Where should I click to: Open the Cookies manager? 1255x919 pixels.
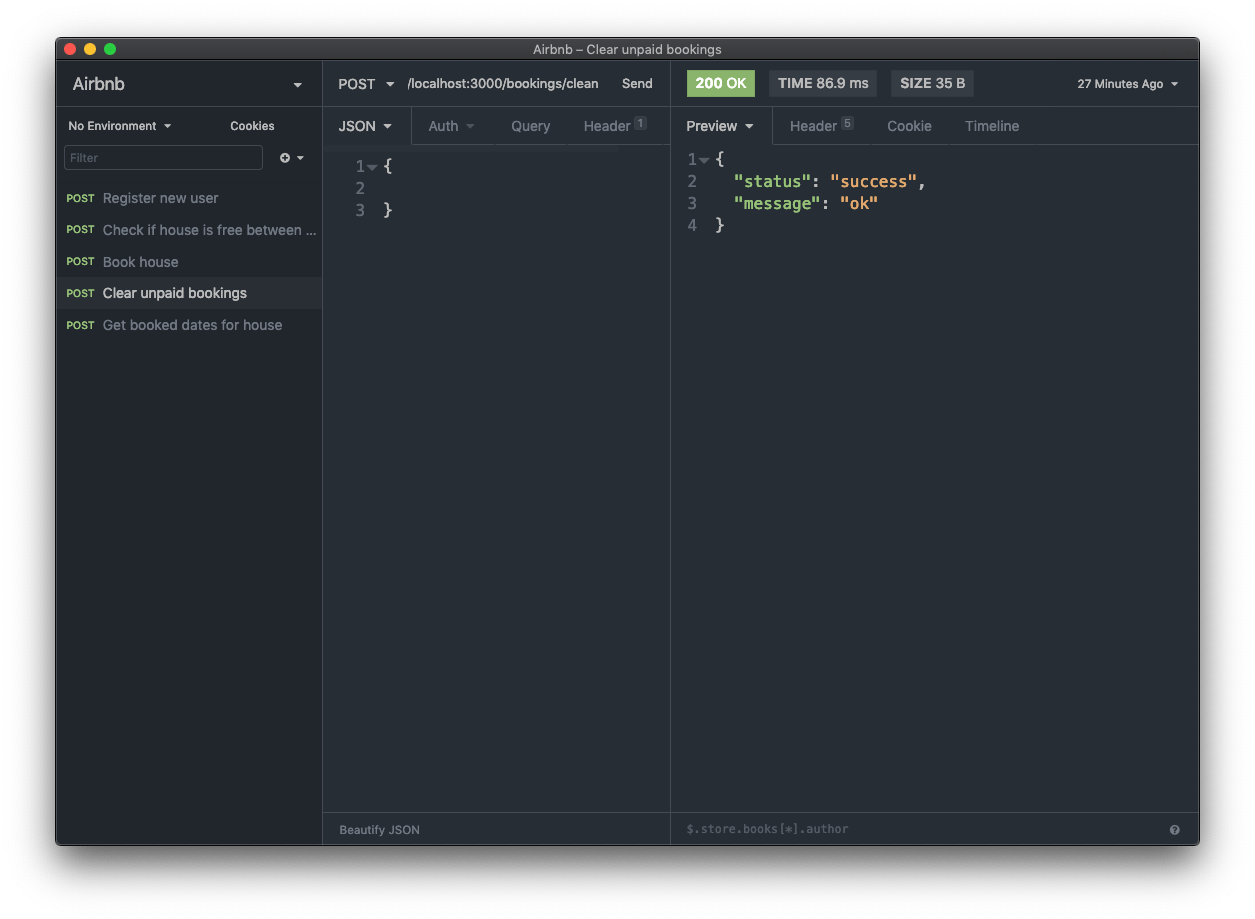[x=252, y=126]
